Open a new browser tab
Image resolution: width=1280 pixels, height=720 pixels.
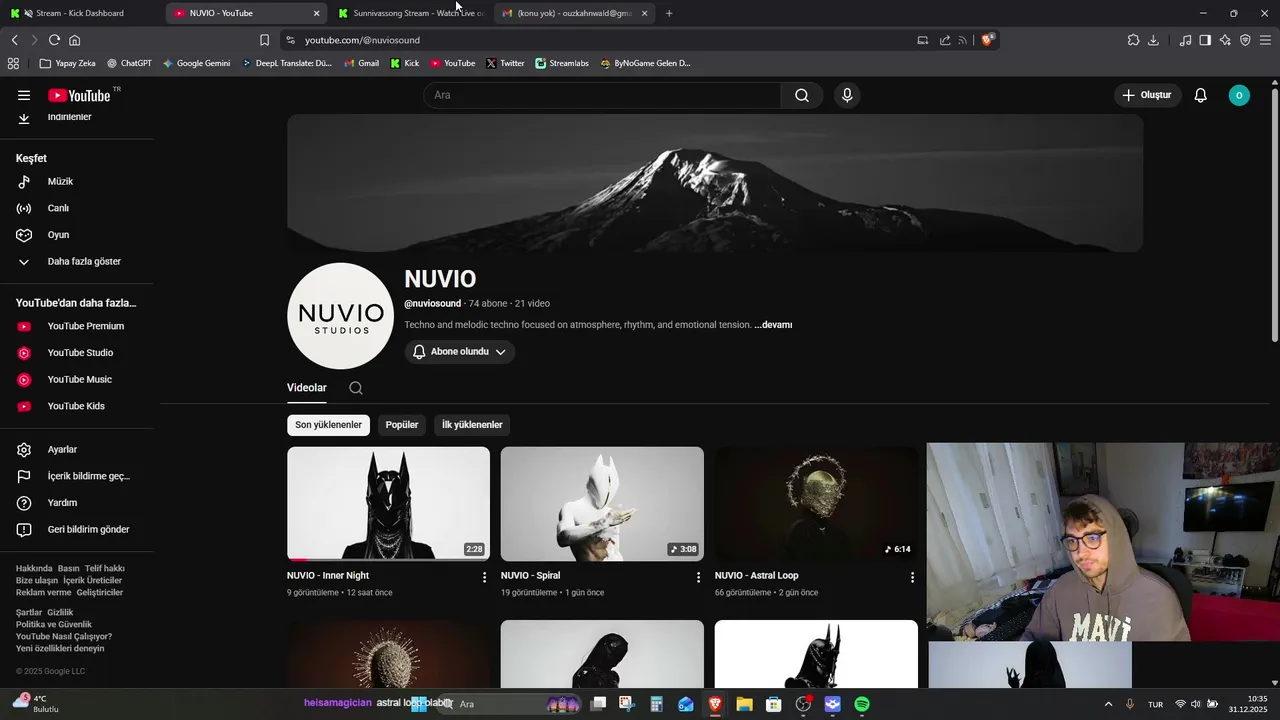click(669, 13)
